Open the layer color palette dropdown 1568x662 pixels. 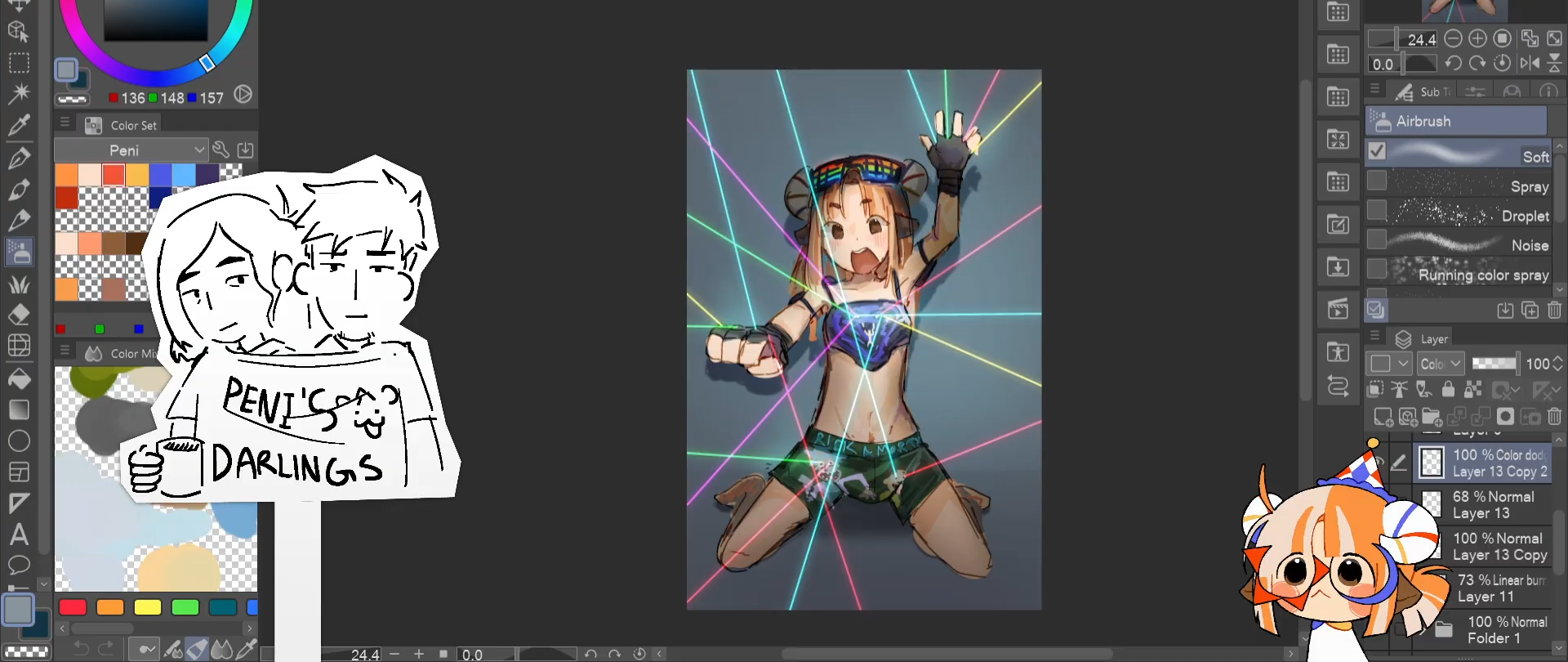click(x=1390, y=364)
